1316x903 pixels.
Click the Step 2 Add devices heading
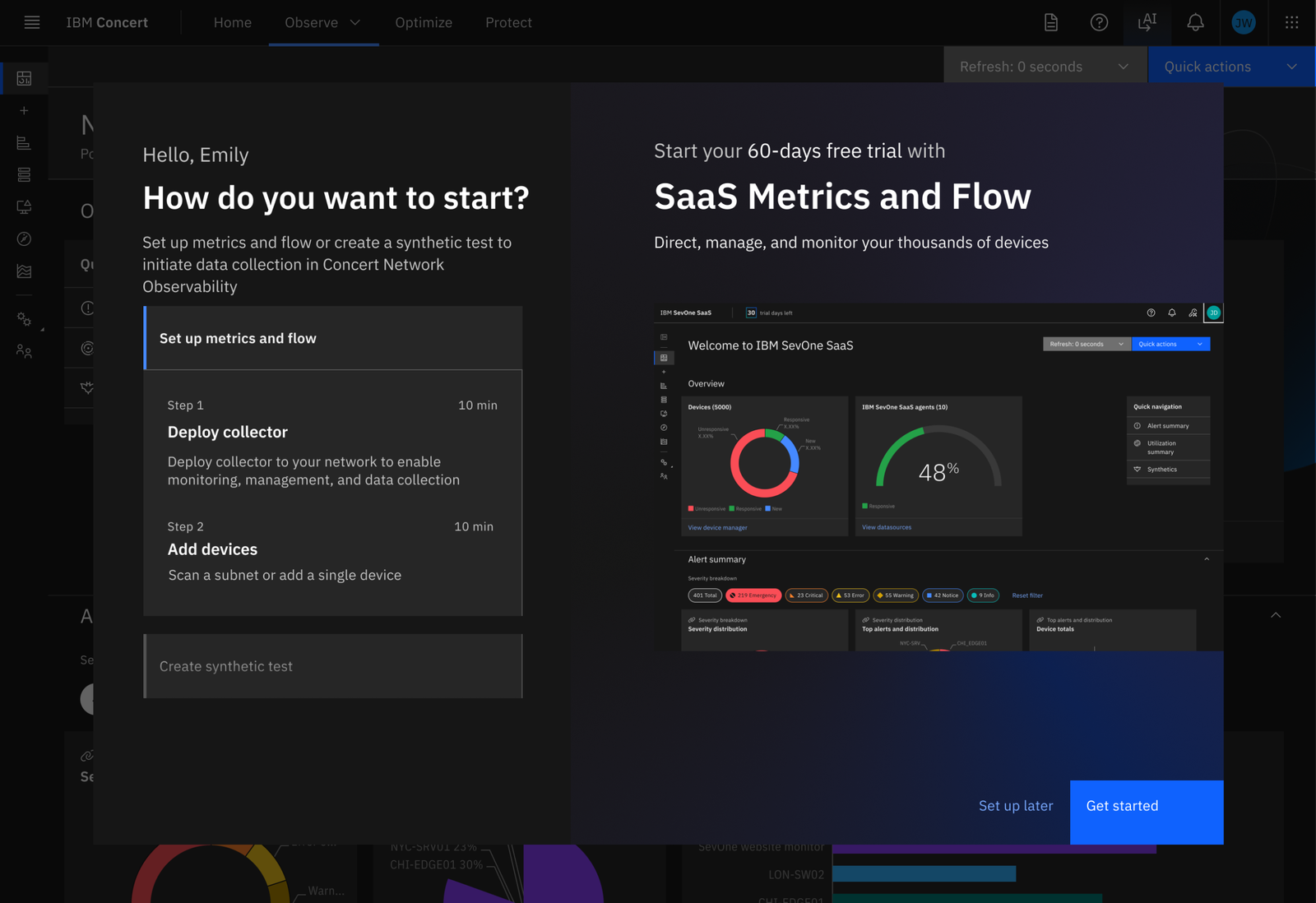point(212,549)
